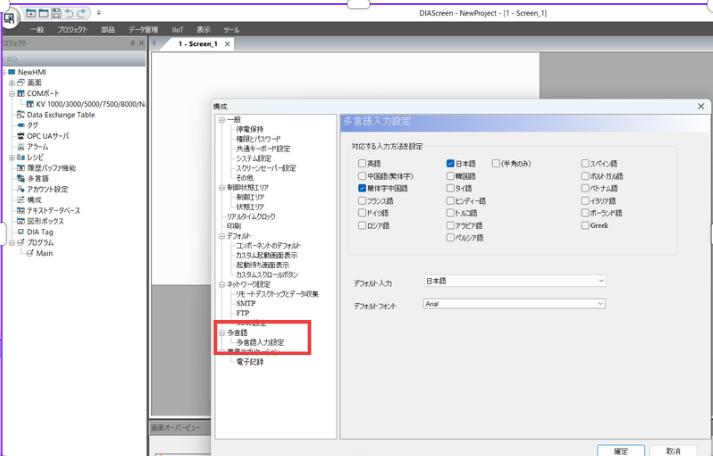Open DIA Tag in the project tree
713x456 pixels.
(41, 231)
